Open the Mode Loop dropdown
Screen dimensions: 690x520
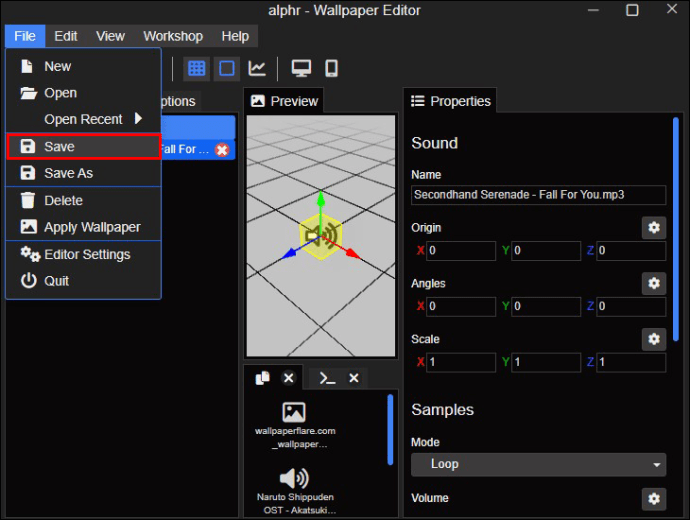click(x=538, y=465)
